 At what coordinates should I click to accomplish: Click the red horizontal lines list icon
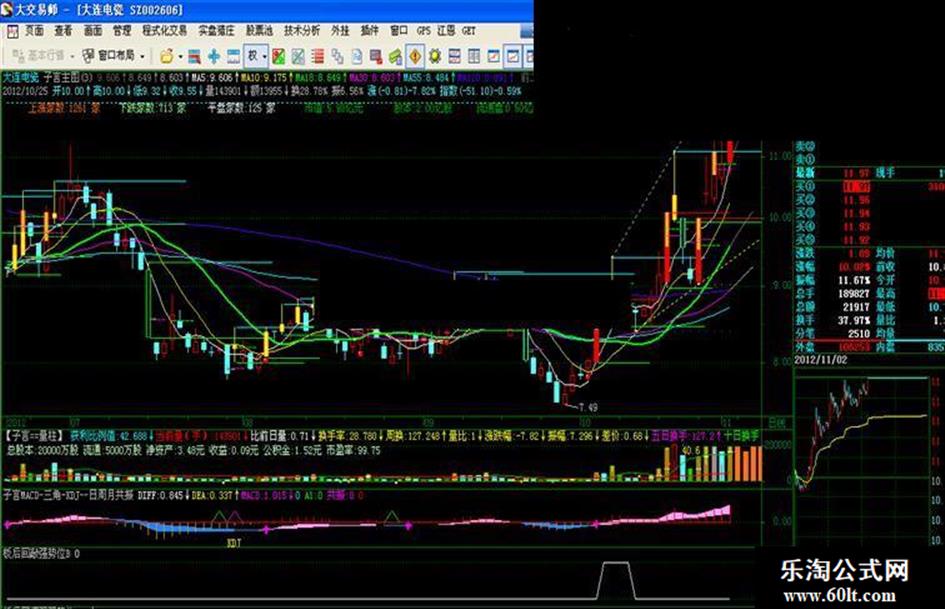(318, 57)
